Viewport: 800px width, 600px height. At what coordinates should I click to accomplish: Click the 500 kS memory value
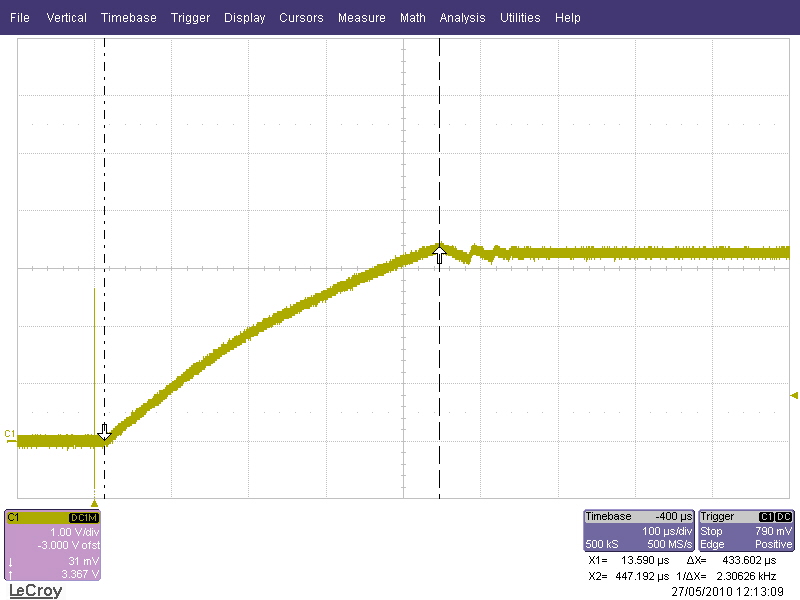602,544
